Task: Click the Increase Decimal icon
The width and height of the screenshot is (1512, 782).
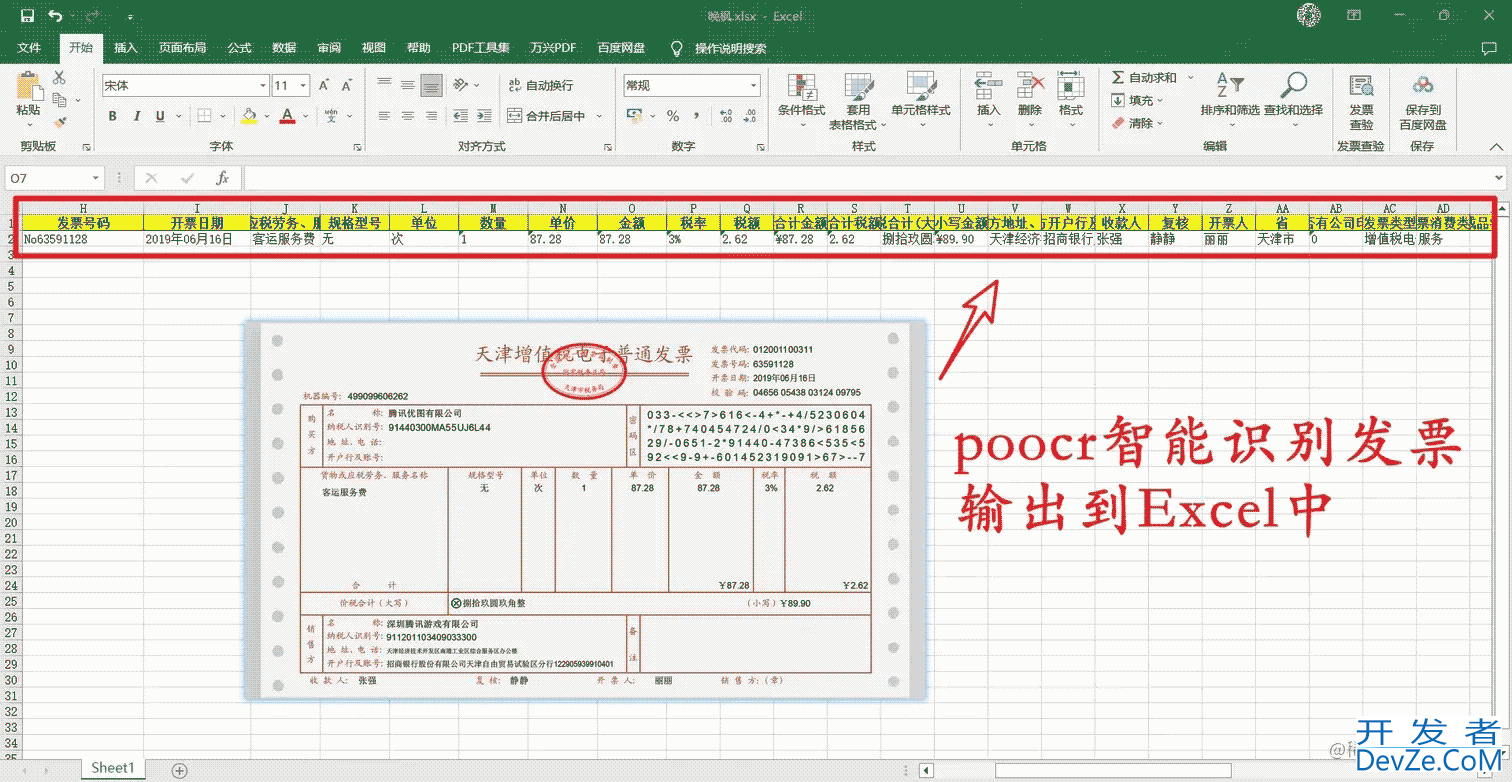Action: pyautogui.click(x=726, y=116)
